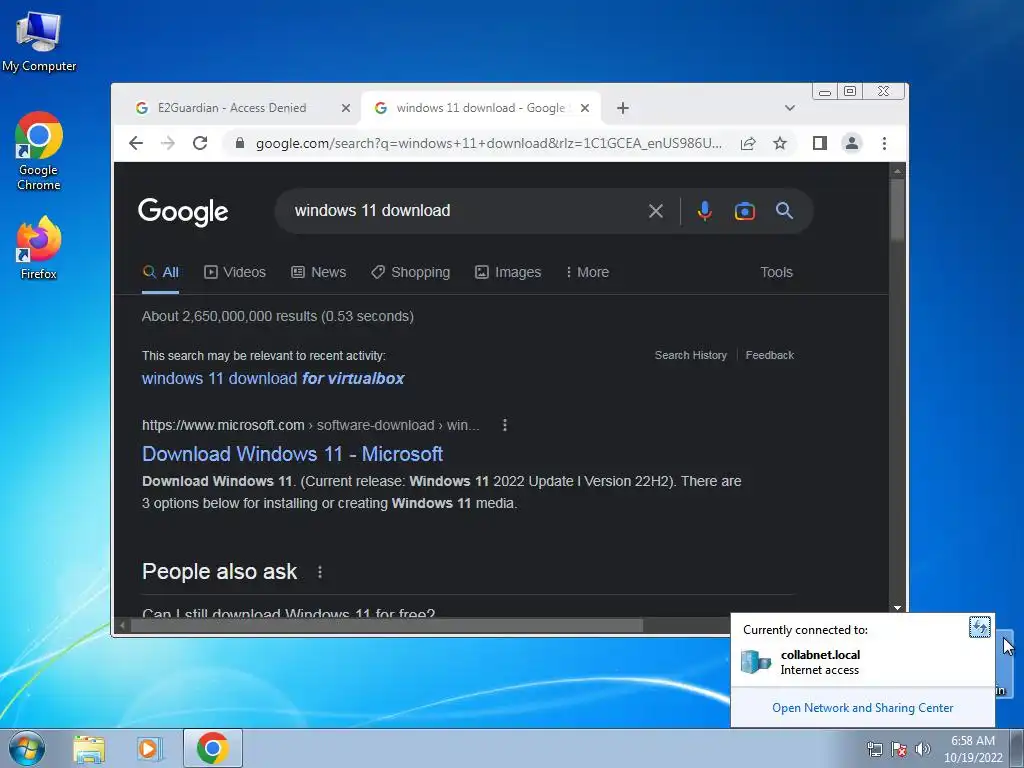The width and height of the screenshot is (1024, 768).
Task: Switch to Images results
Action: [x=508, y=272]
